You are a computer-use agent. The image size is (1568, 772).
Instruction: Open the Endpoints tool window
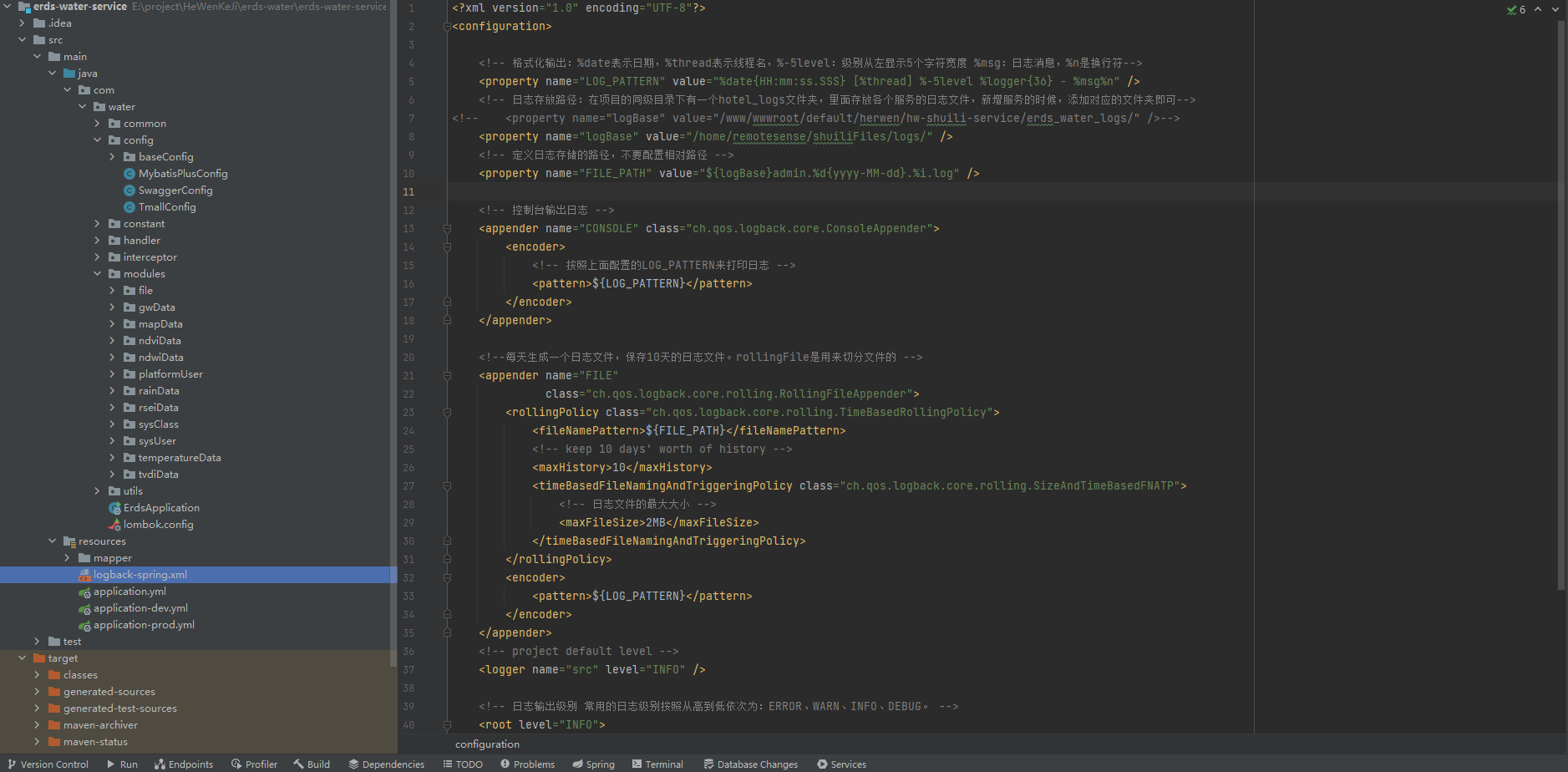pos(184,764)
